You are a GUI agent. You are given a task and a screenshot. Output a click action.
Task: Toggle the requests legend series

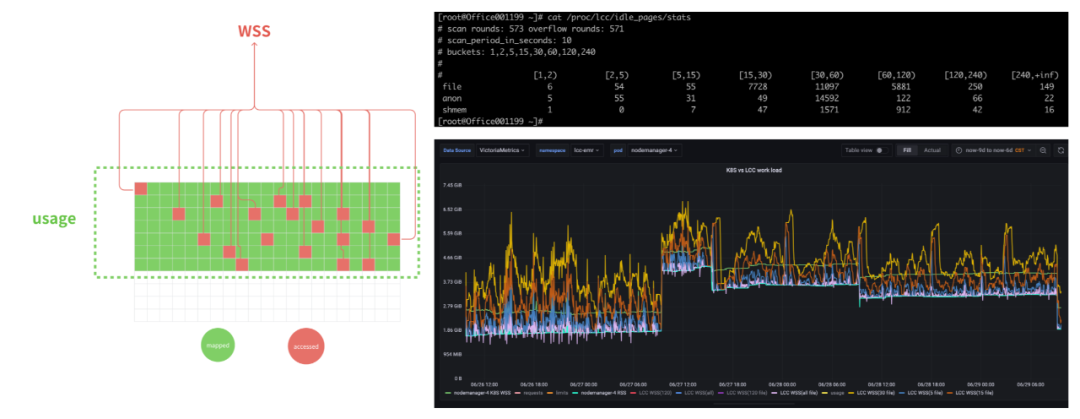[x=533, y=393]
